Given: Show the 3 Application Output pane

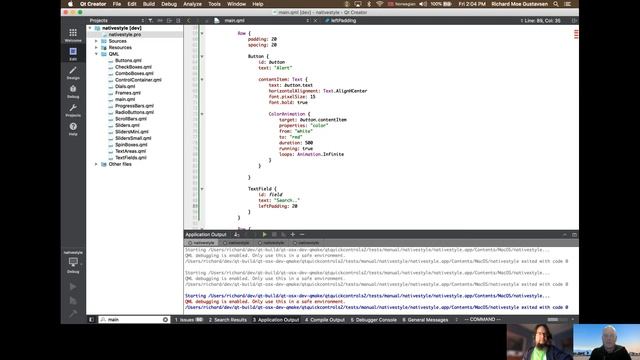Looking at the screenshot, I should 276,320.
